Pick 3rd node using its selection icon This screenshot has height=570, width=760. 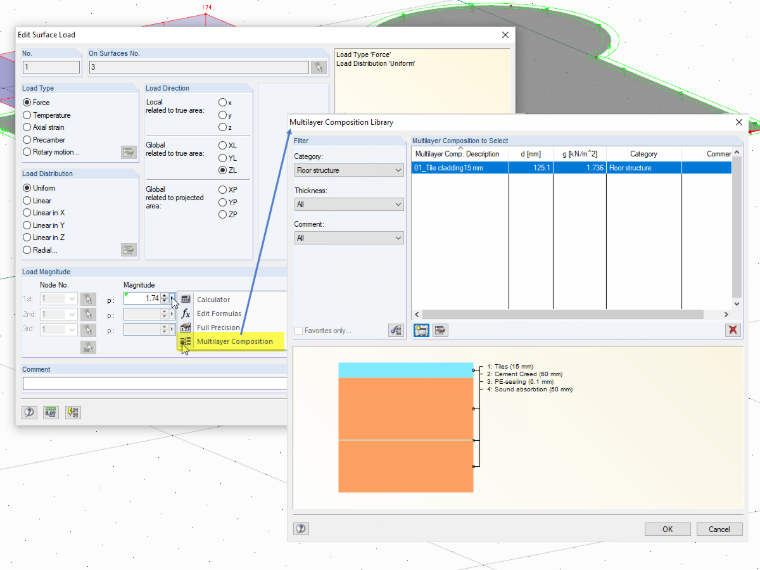click(88, 330)
